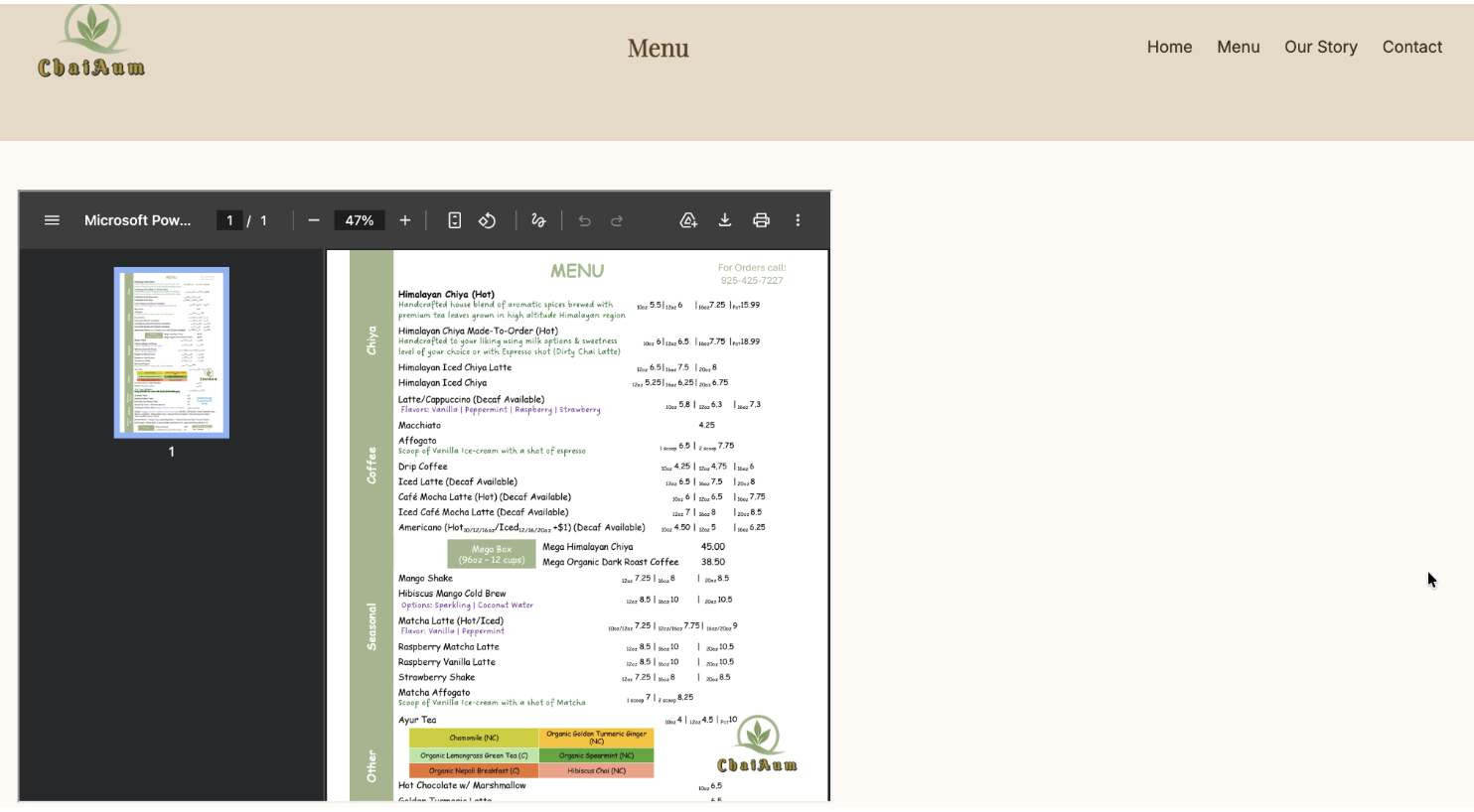Image resolution: width=1474 pixels, height=812 pixels.
Task: Click the Mango Shake menu item
Action: (425, 579)
